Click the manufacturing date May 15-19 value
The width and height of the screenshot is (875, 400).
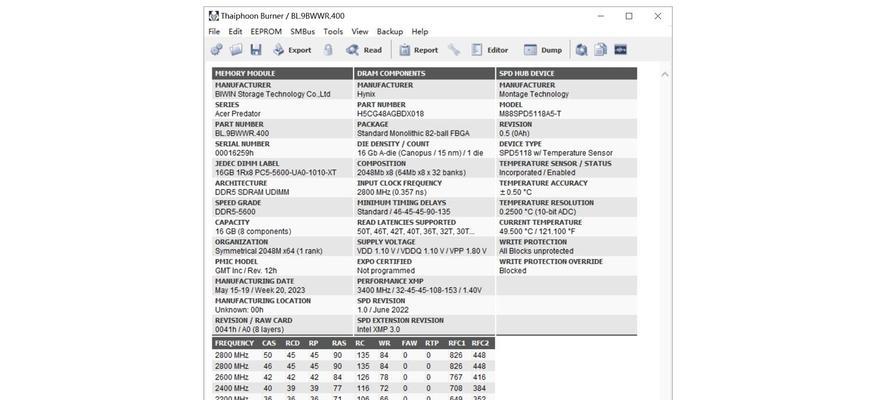(x=260, y=291)
